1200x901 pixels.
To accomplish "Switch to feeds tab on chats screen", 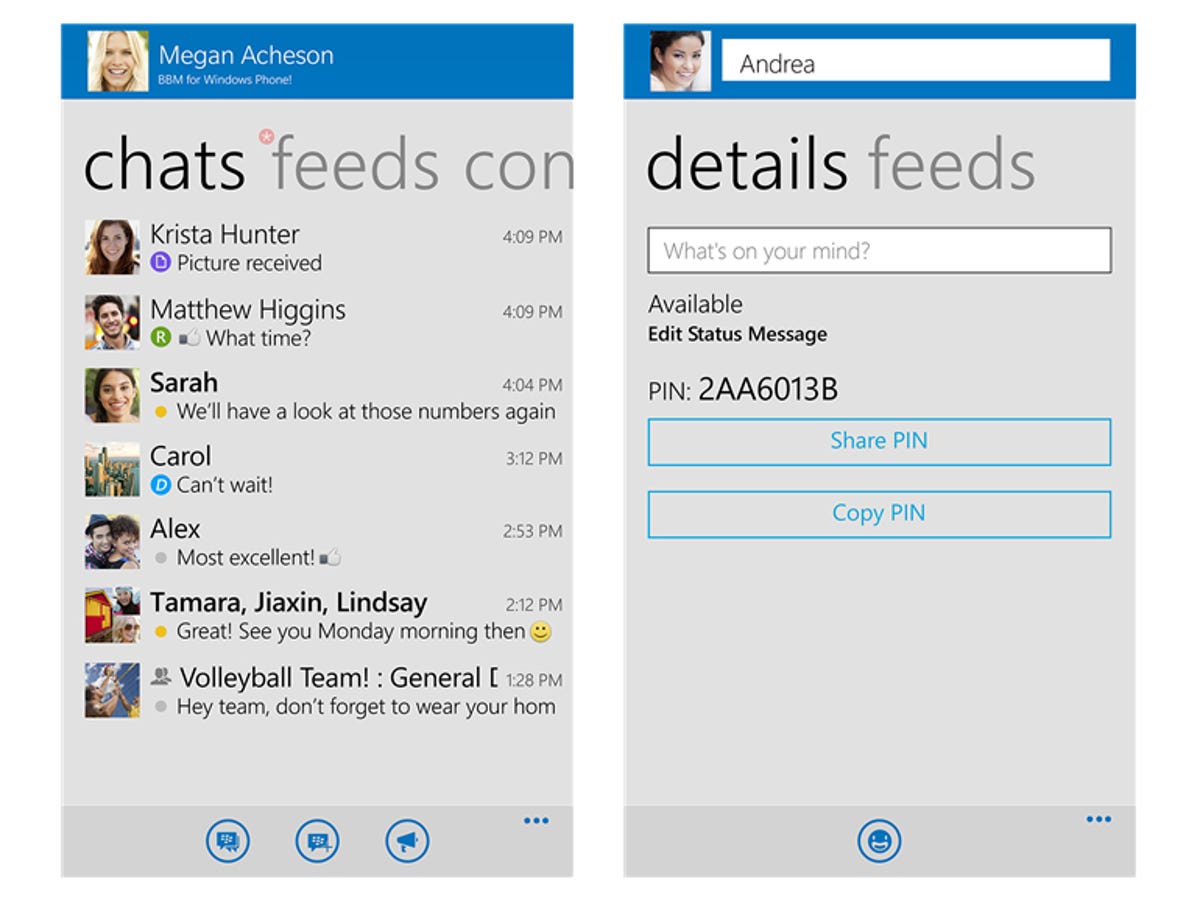I will [356, 165].
